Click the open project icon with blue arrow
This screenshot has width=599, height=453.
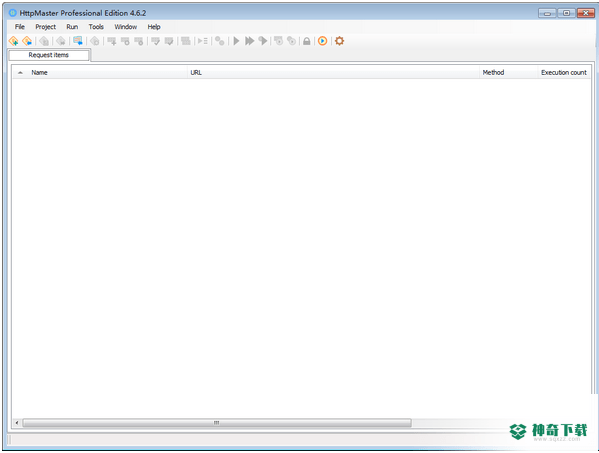27,41
